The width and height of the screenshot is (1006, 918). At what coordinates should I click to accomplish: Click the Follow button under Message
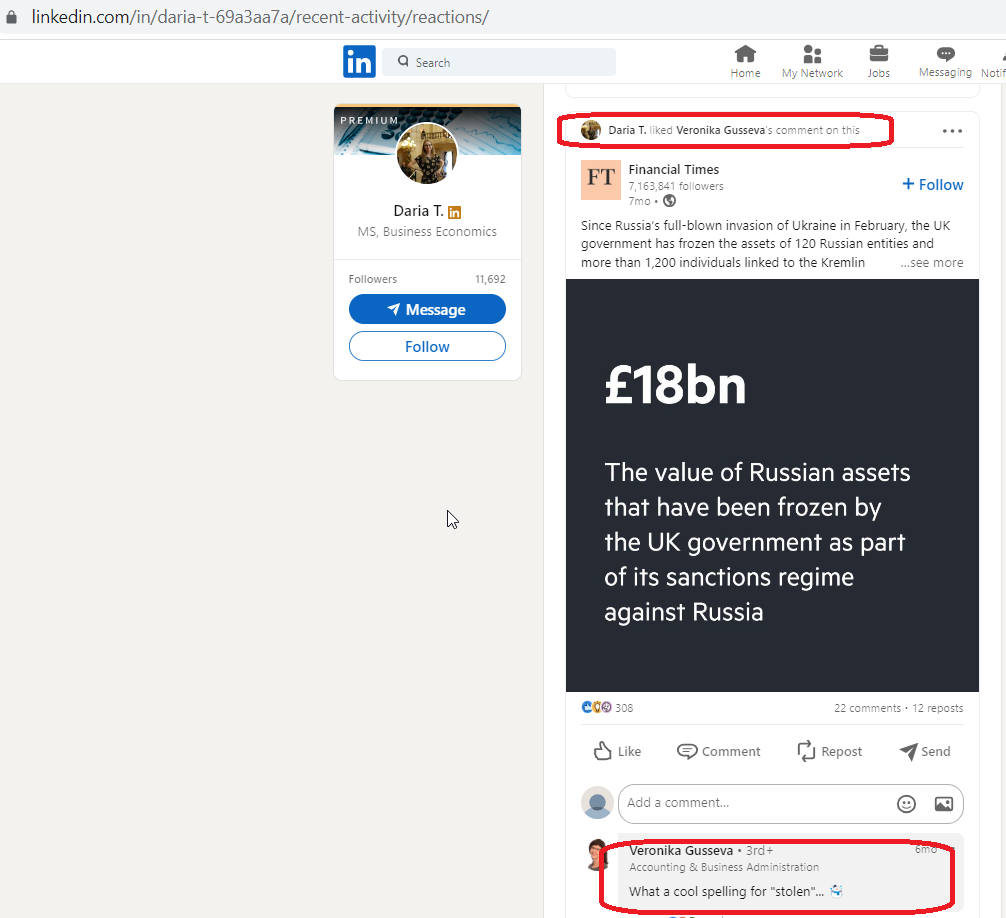(427, 346)
